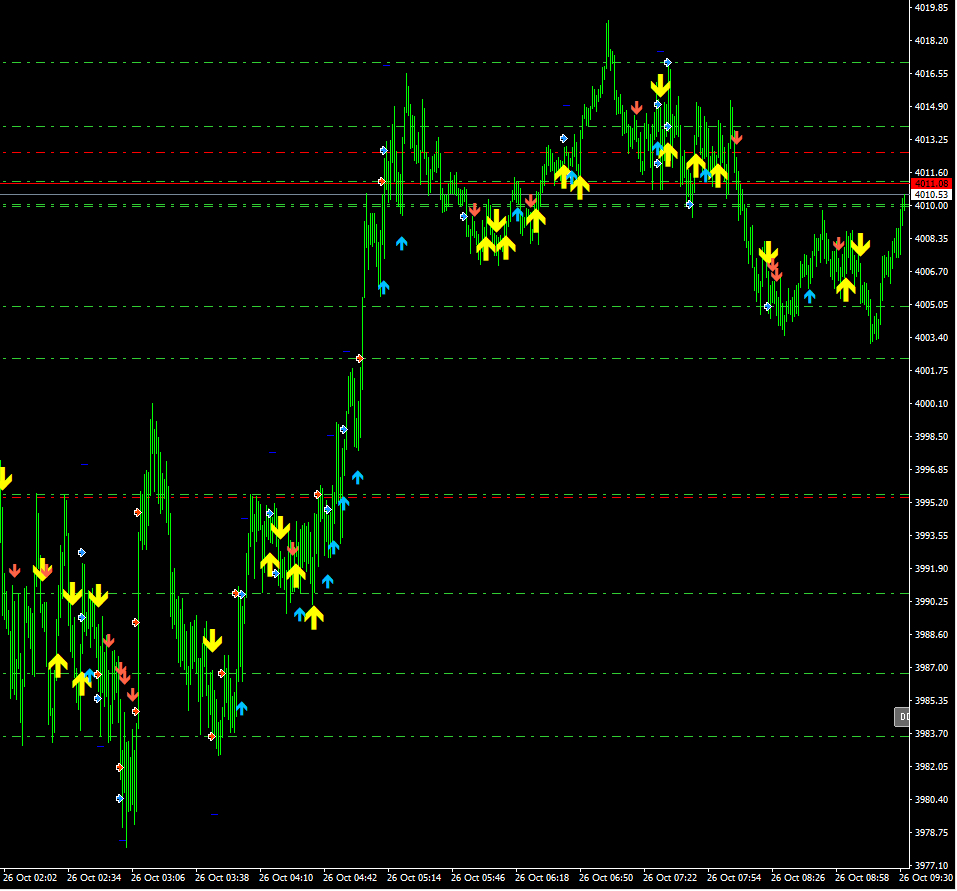The width and height of the screenshot is (957, 891).
Task: Click the highest blue diamond marker on the chart
Action: [668, 62]
